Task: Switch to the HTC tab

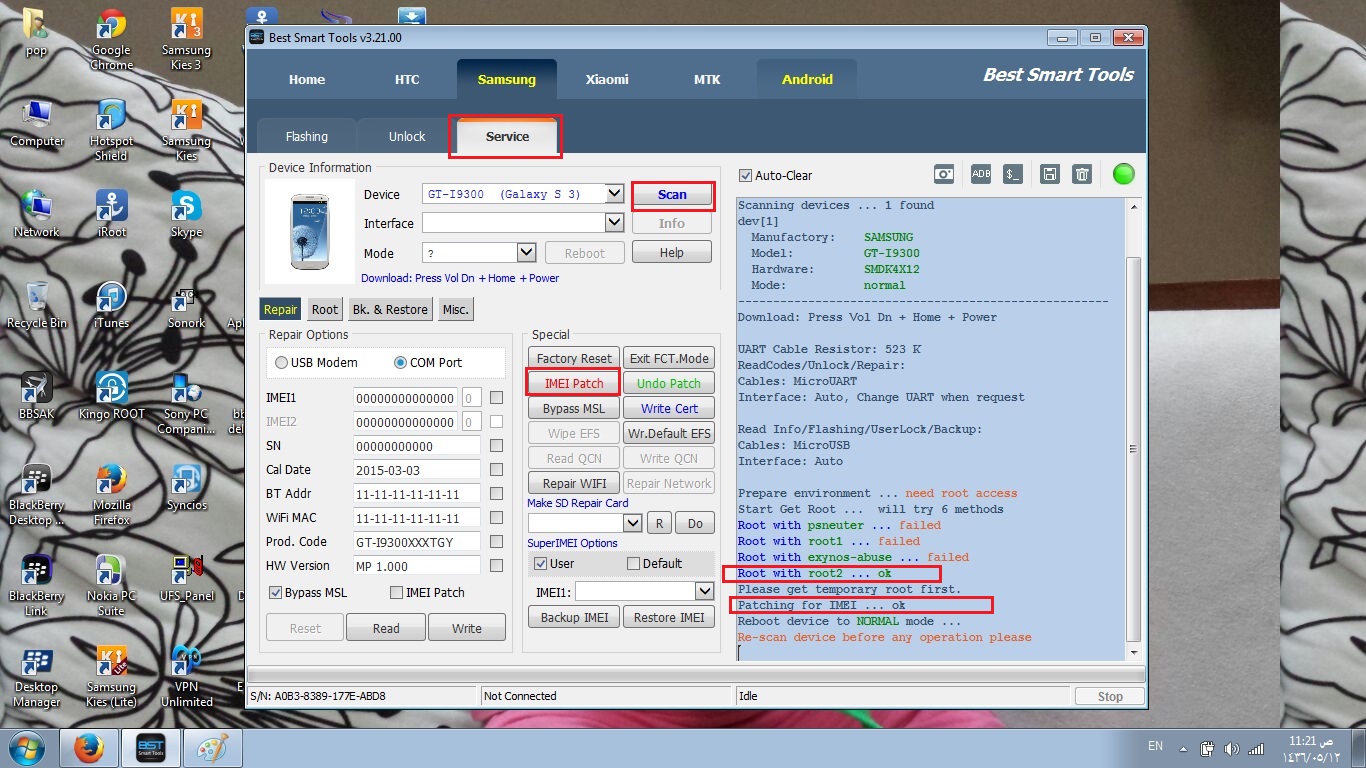Action: (x=407, y=79)
